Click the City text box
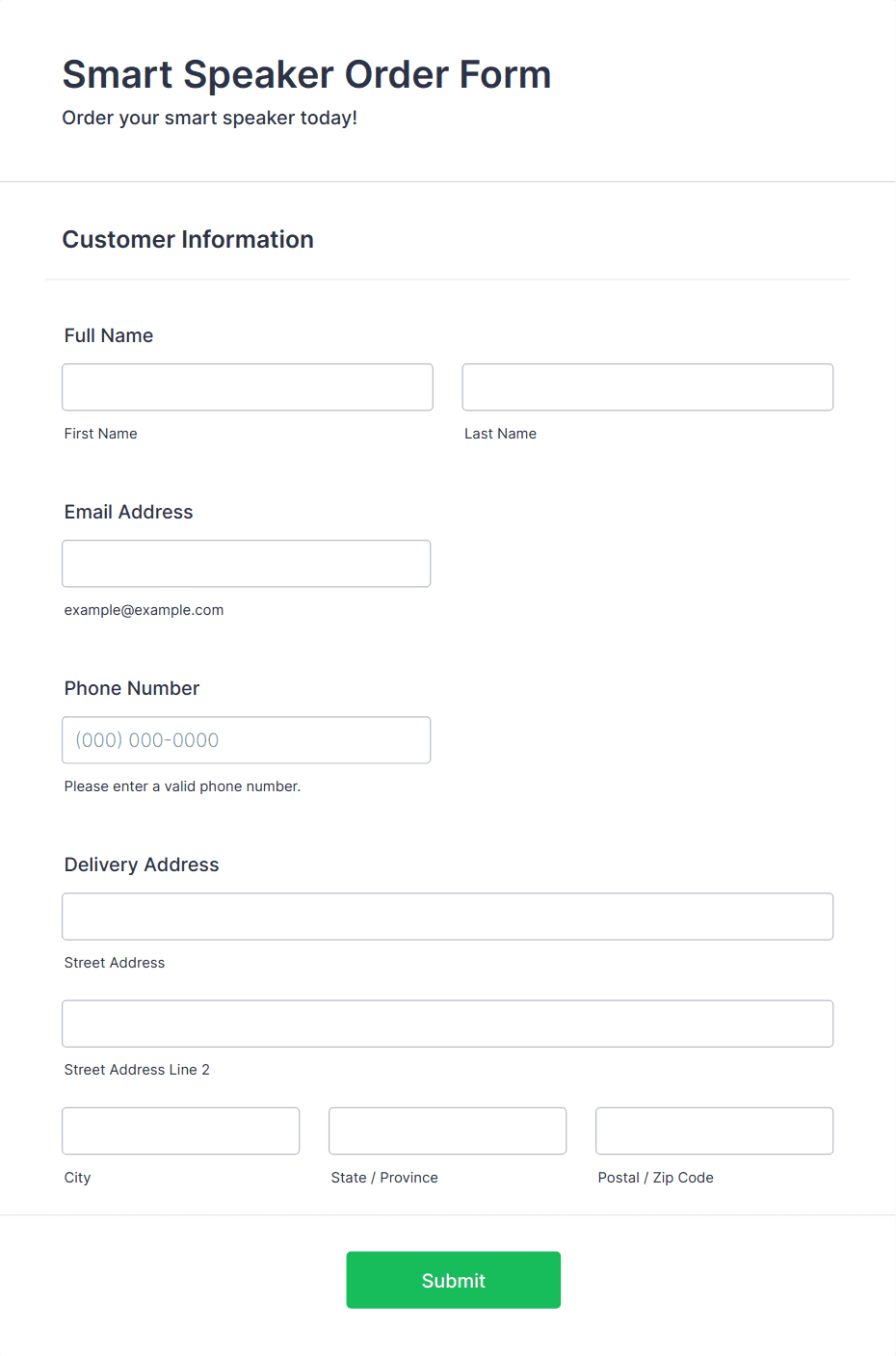This screenshot has height=1356, width=896. (x=181, y=1130)
